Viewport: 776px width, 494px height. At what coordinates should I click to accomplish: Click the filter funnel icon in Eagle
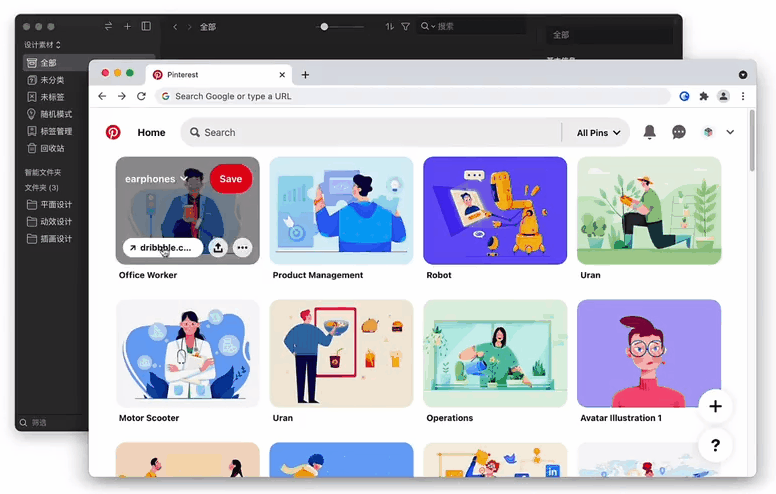[x=405, y=27]
